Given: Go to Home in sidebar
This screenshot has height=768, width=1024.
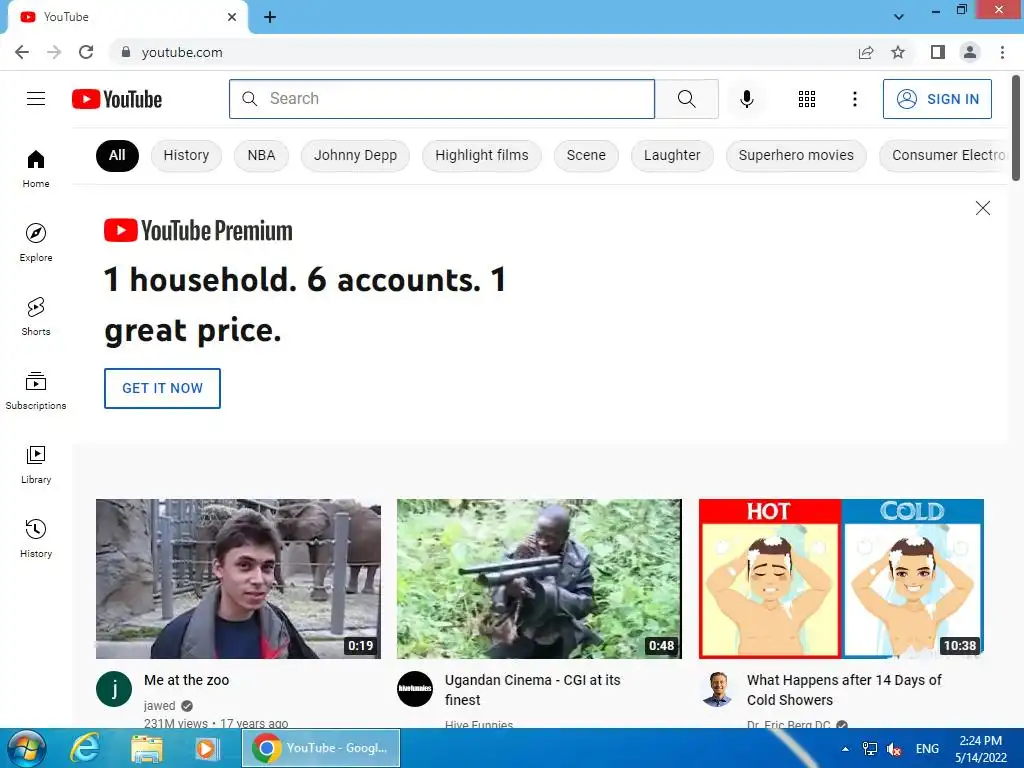Looking at the screenshot, I should pos(36,169).
